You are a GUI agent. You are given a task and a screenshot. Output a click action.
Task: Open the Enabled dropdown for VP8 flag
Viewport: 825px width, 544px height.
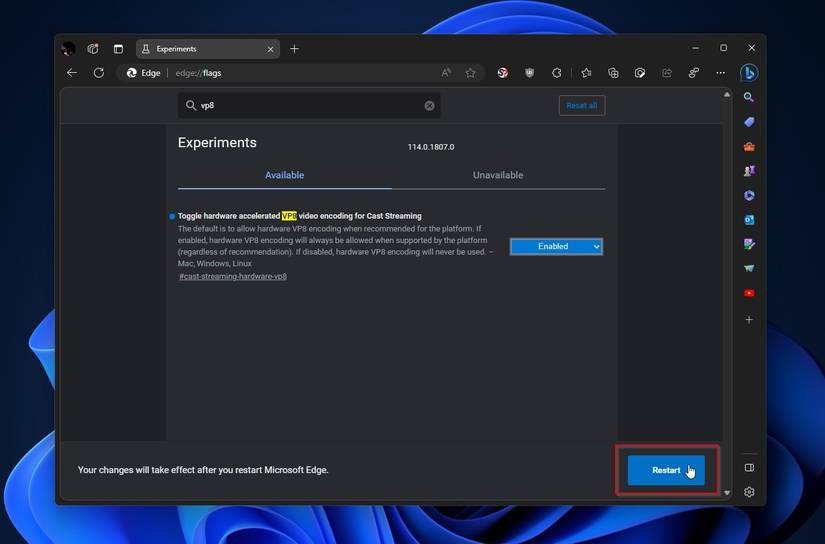click(556, 246)
